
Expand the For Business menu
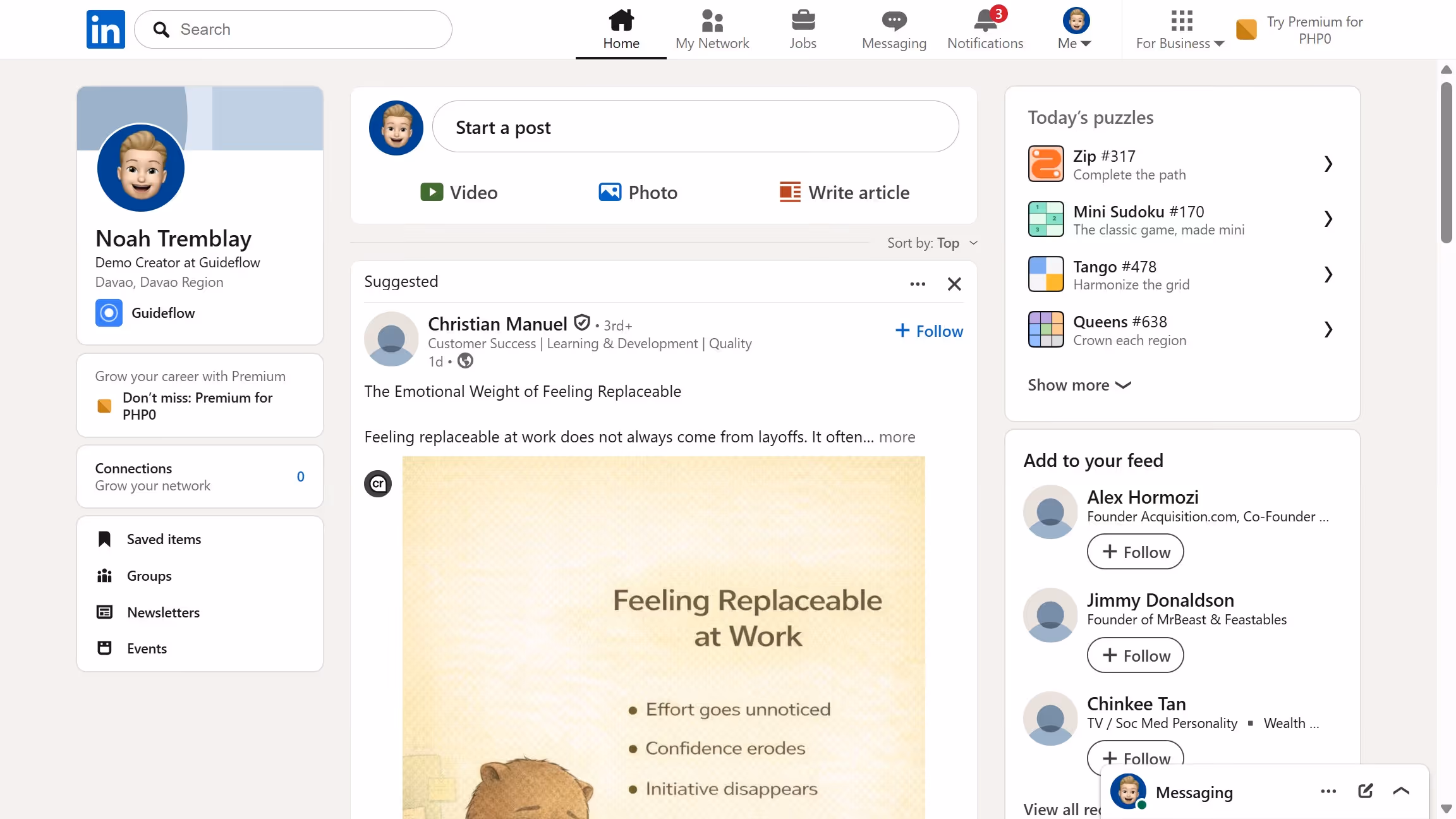click(x=1180, y=29)
